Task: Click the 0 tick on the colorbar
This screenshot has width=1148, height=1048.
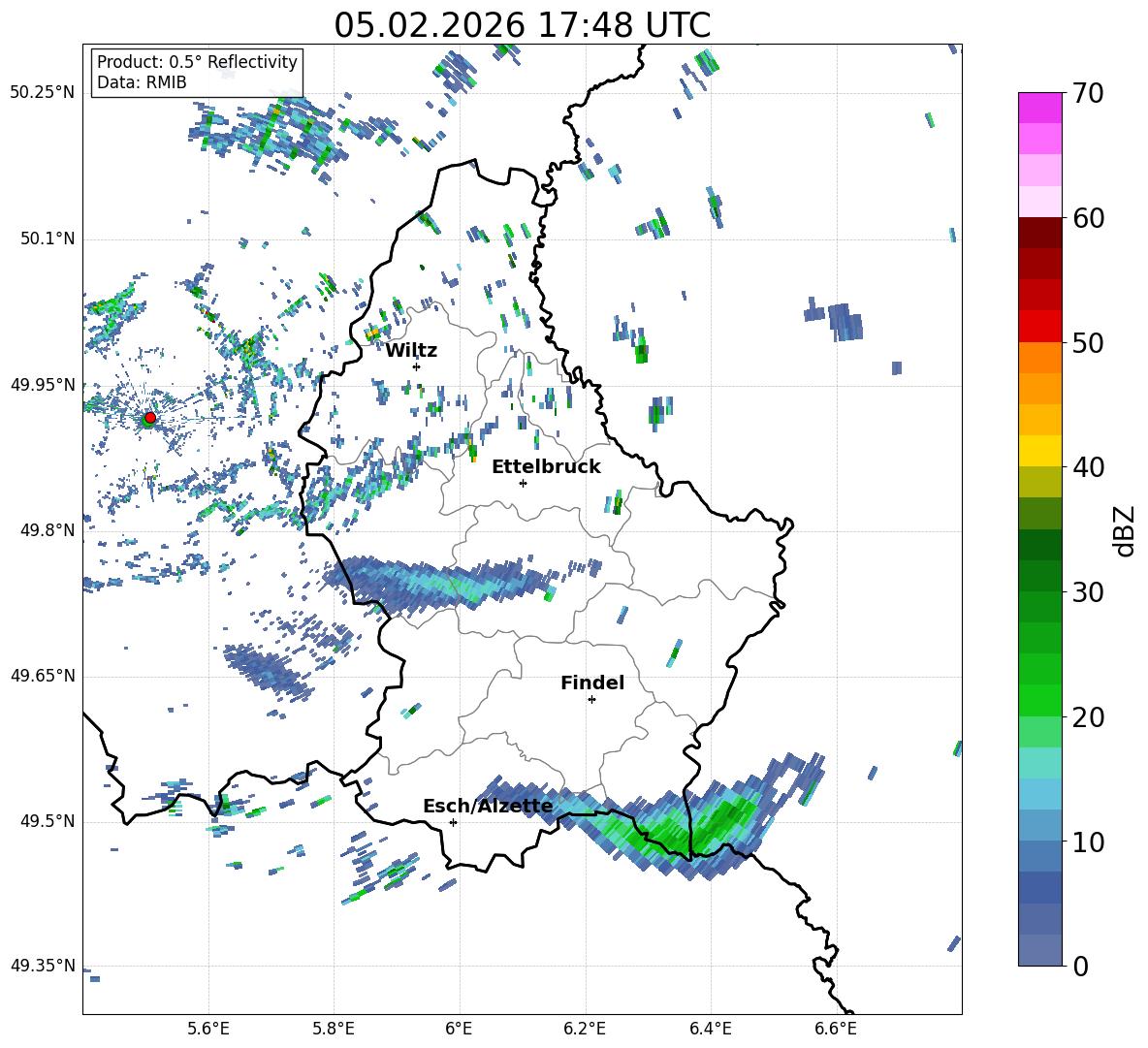Action: 1080,966
